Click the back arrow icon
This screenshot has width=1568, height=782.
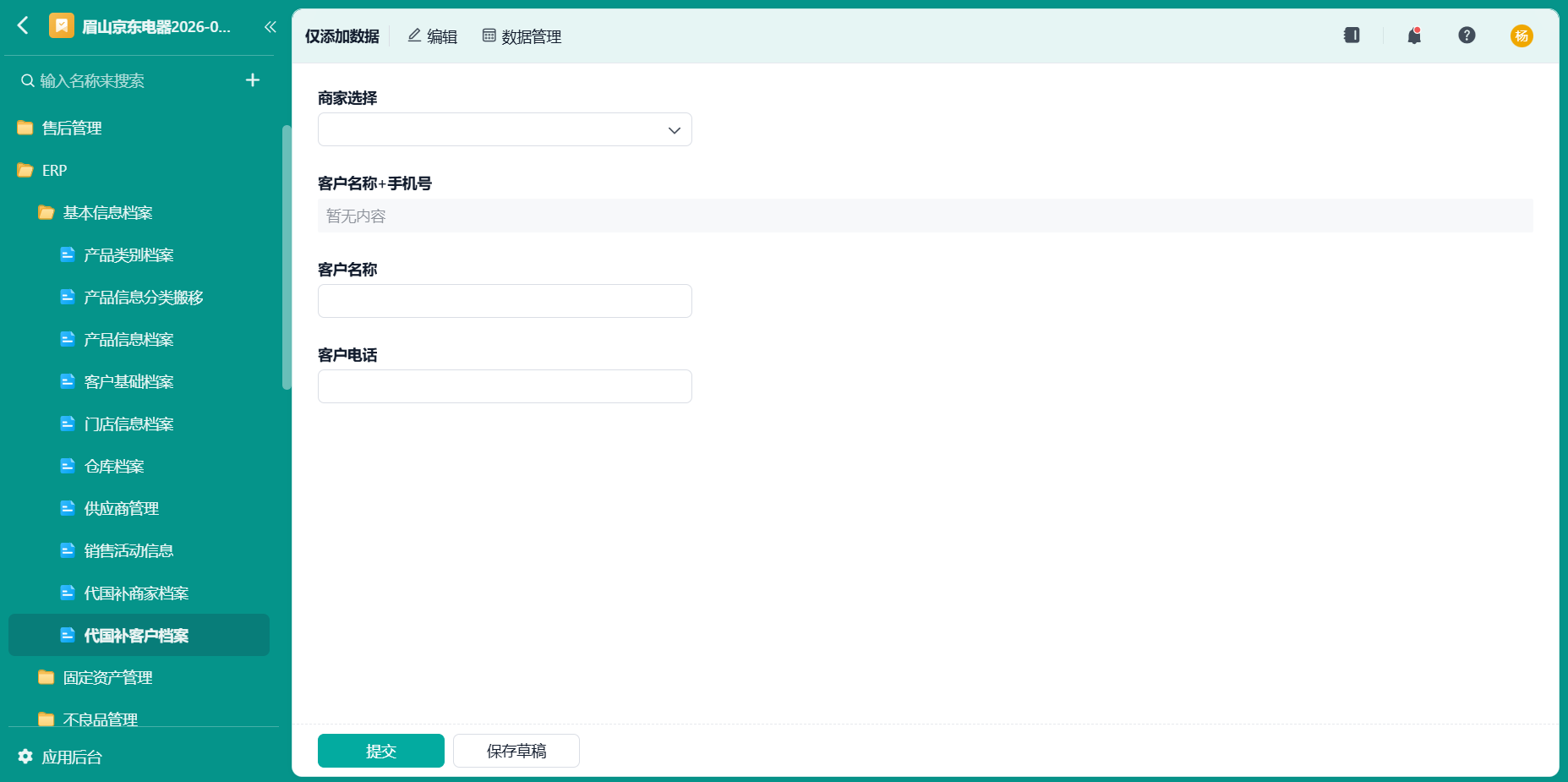tap(23, 26)
